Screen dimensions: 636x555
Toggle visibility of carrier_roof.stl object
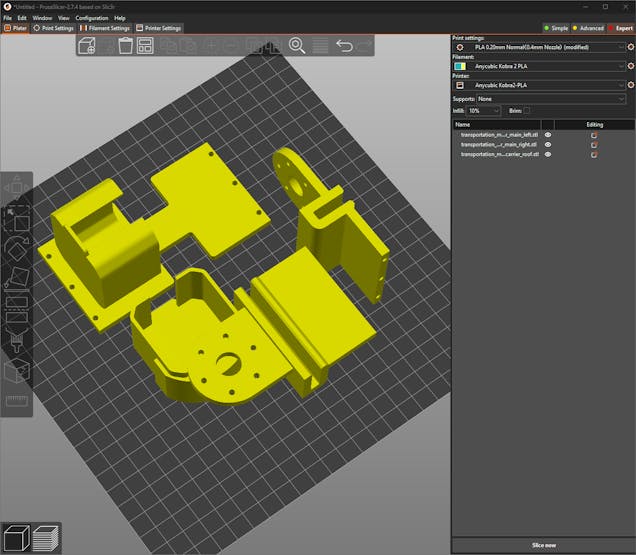pyautogui.click(x=547, y=154)
